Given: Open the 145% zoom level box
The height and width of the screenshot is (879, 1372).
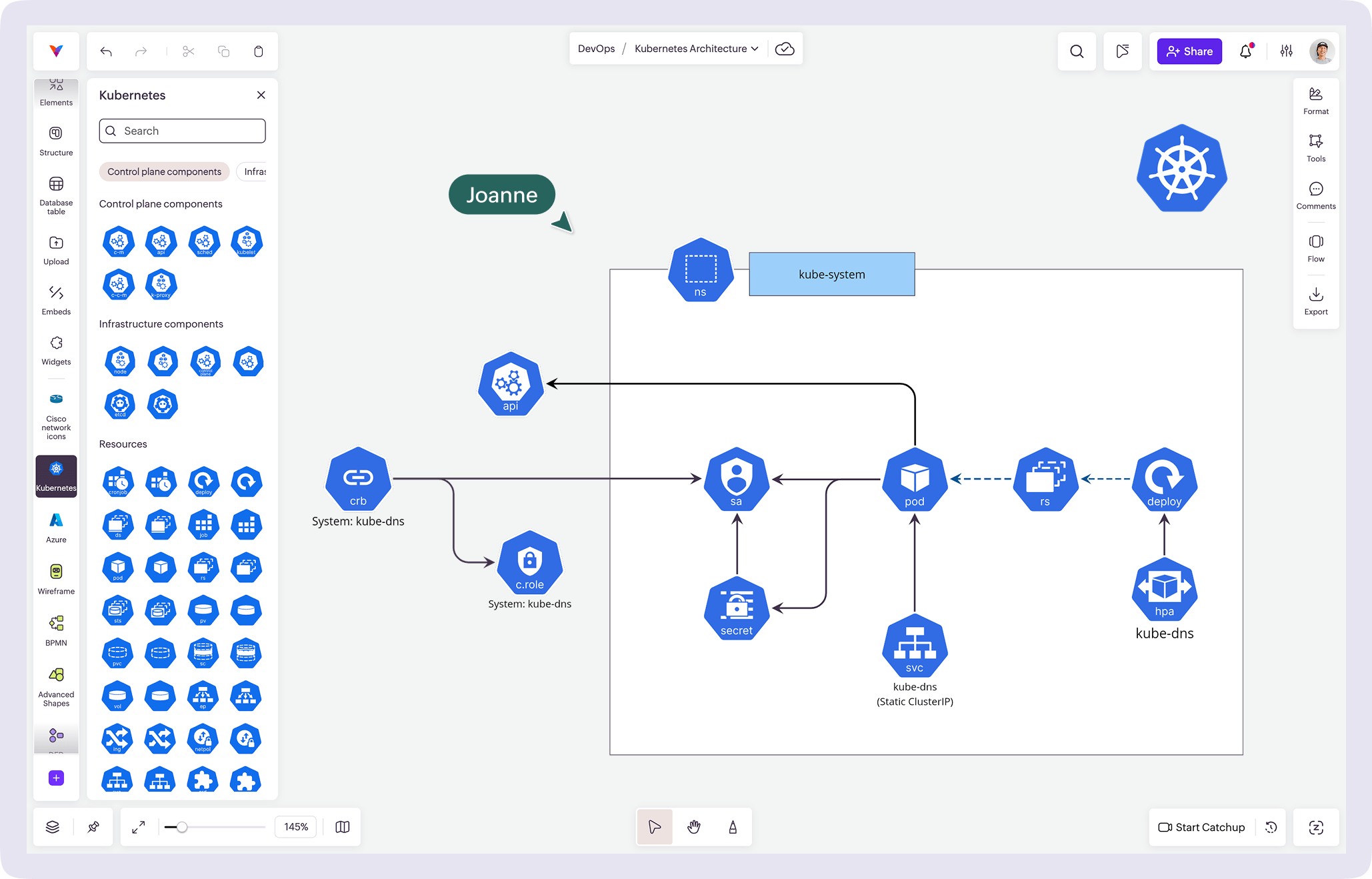Looking at the screenshot, I should (x=296, y=827).
